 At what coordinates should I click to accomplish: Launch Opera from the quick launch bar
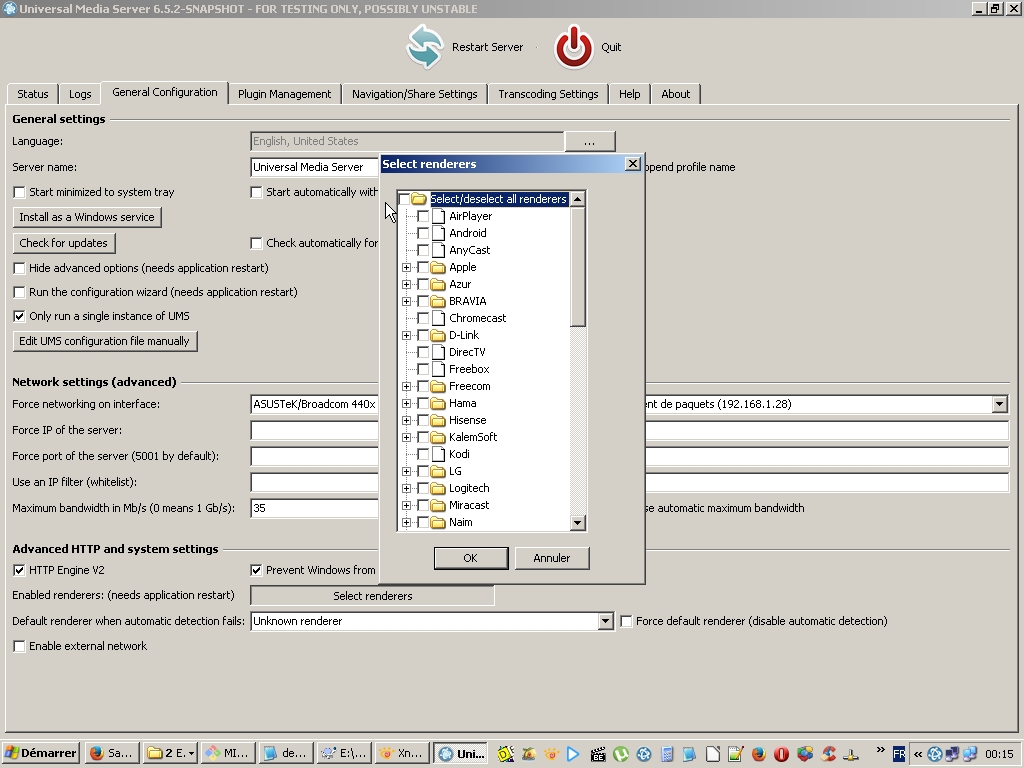781,754
